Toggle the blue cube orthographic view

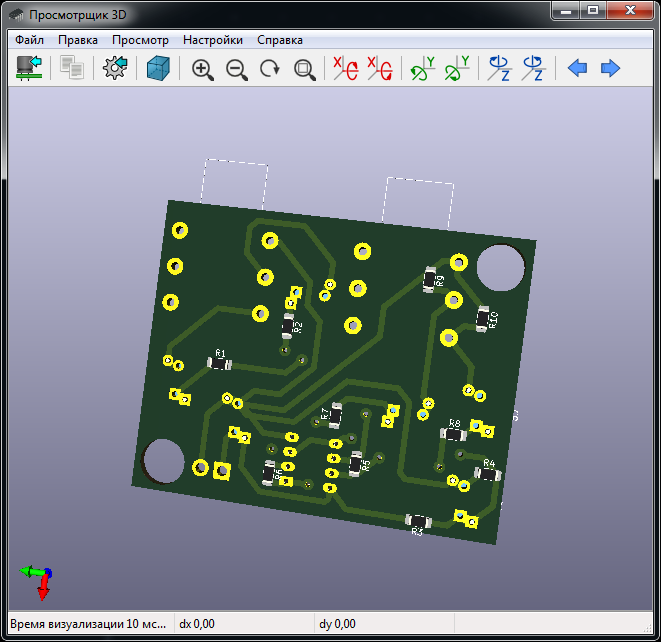click(159, 69)
